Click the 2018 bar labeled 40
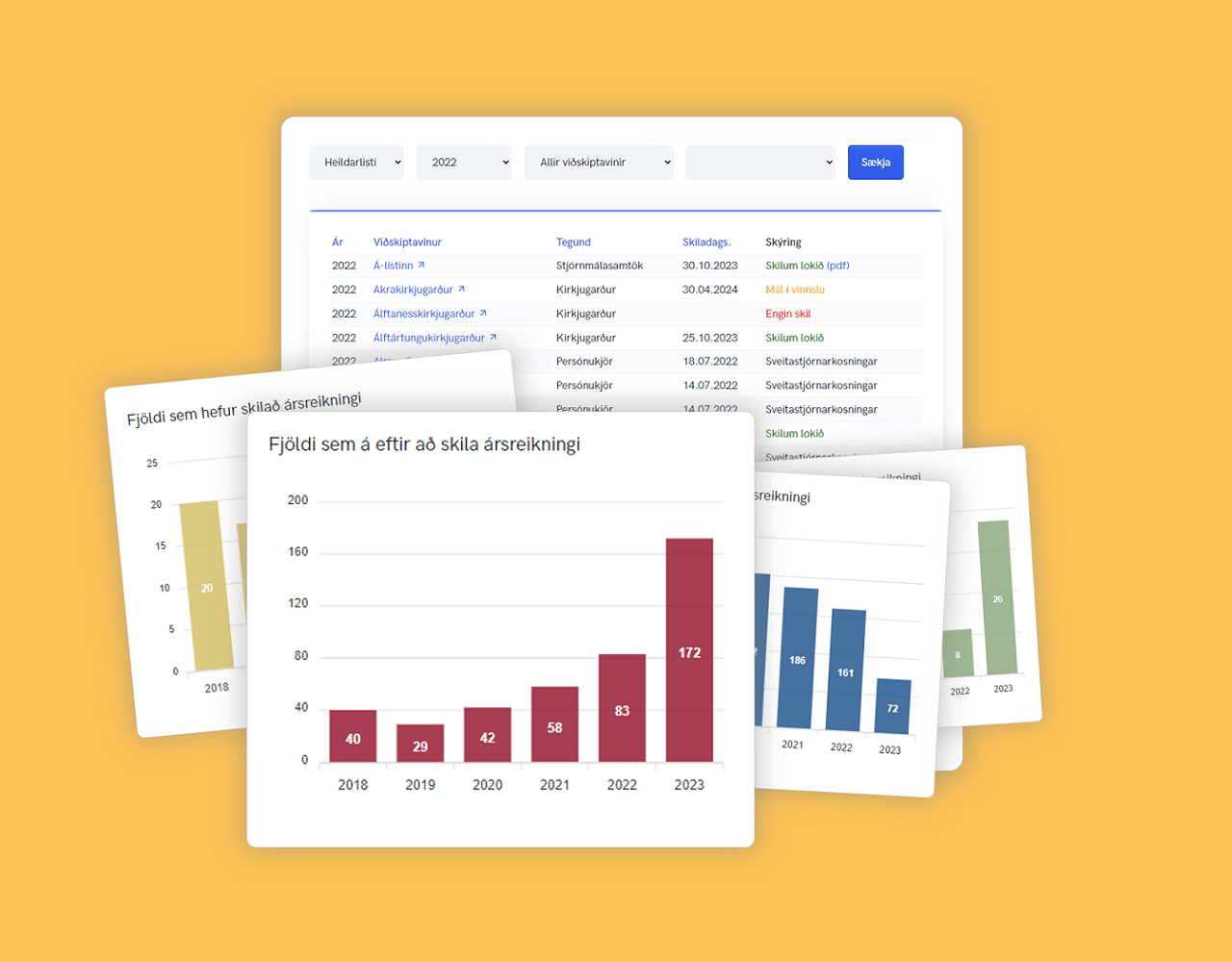Image resolution: width=1232 pixels, height=962 pixels. [352, 737]
